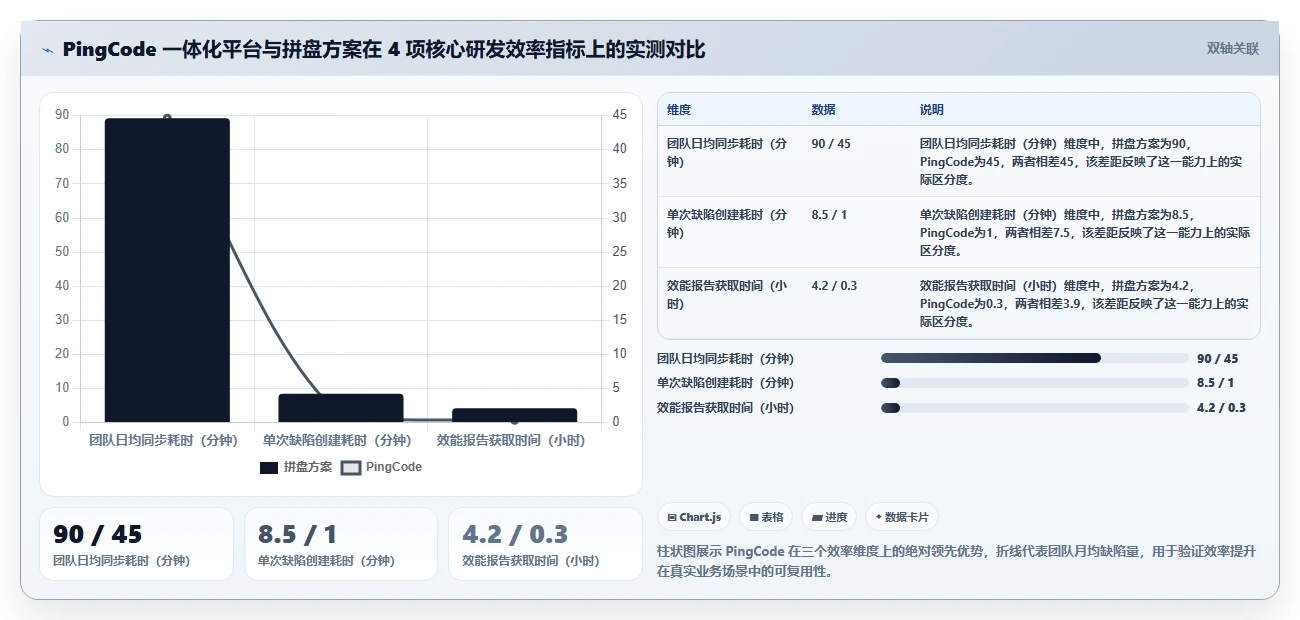This screenshot has height=620, width=1300.
Task: Click the 说明 table column header
Action: (932, 110)
